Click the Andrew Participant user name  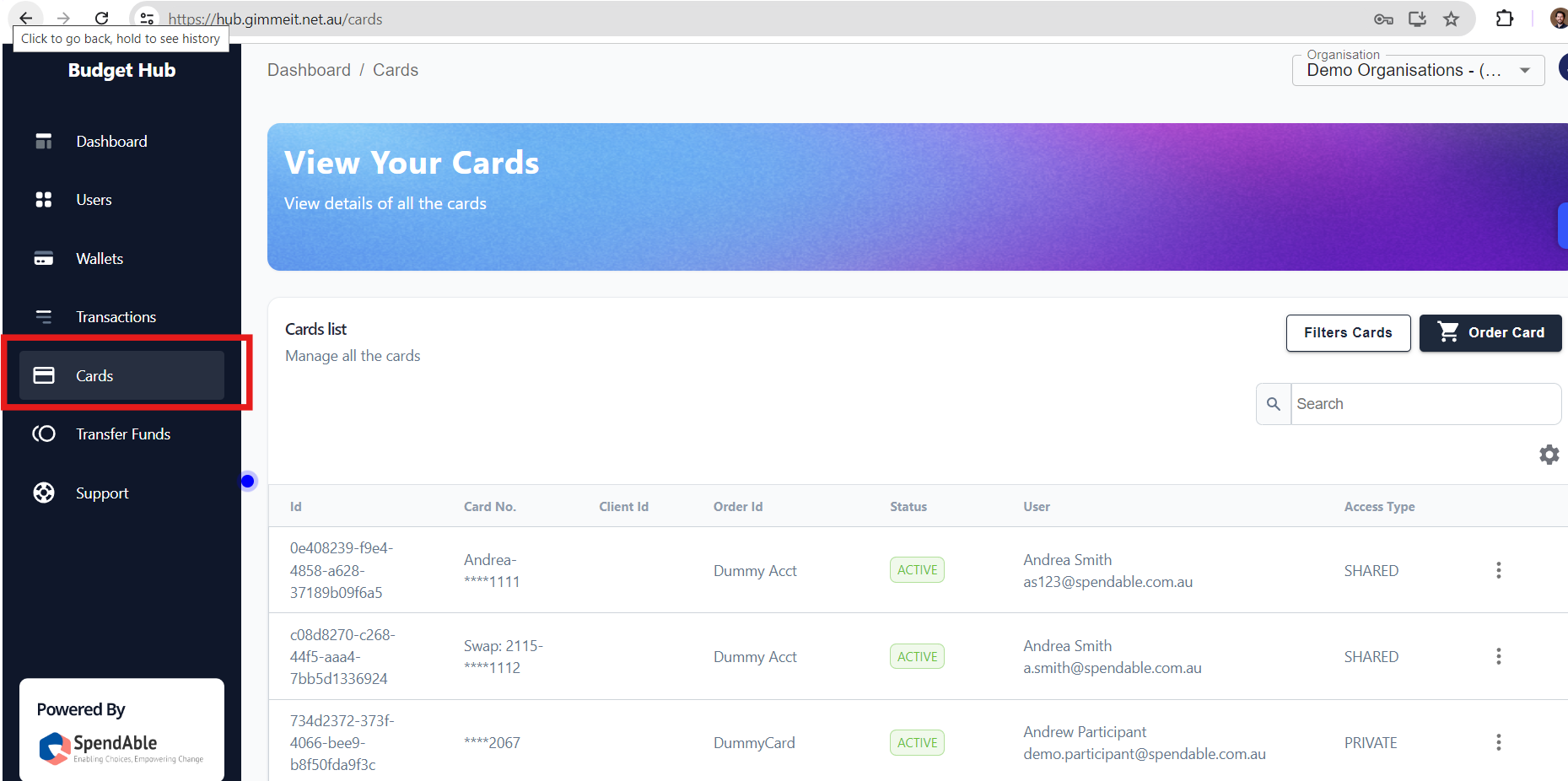(x=1085, y=732)
